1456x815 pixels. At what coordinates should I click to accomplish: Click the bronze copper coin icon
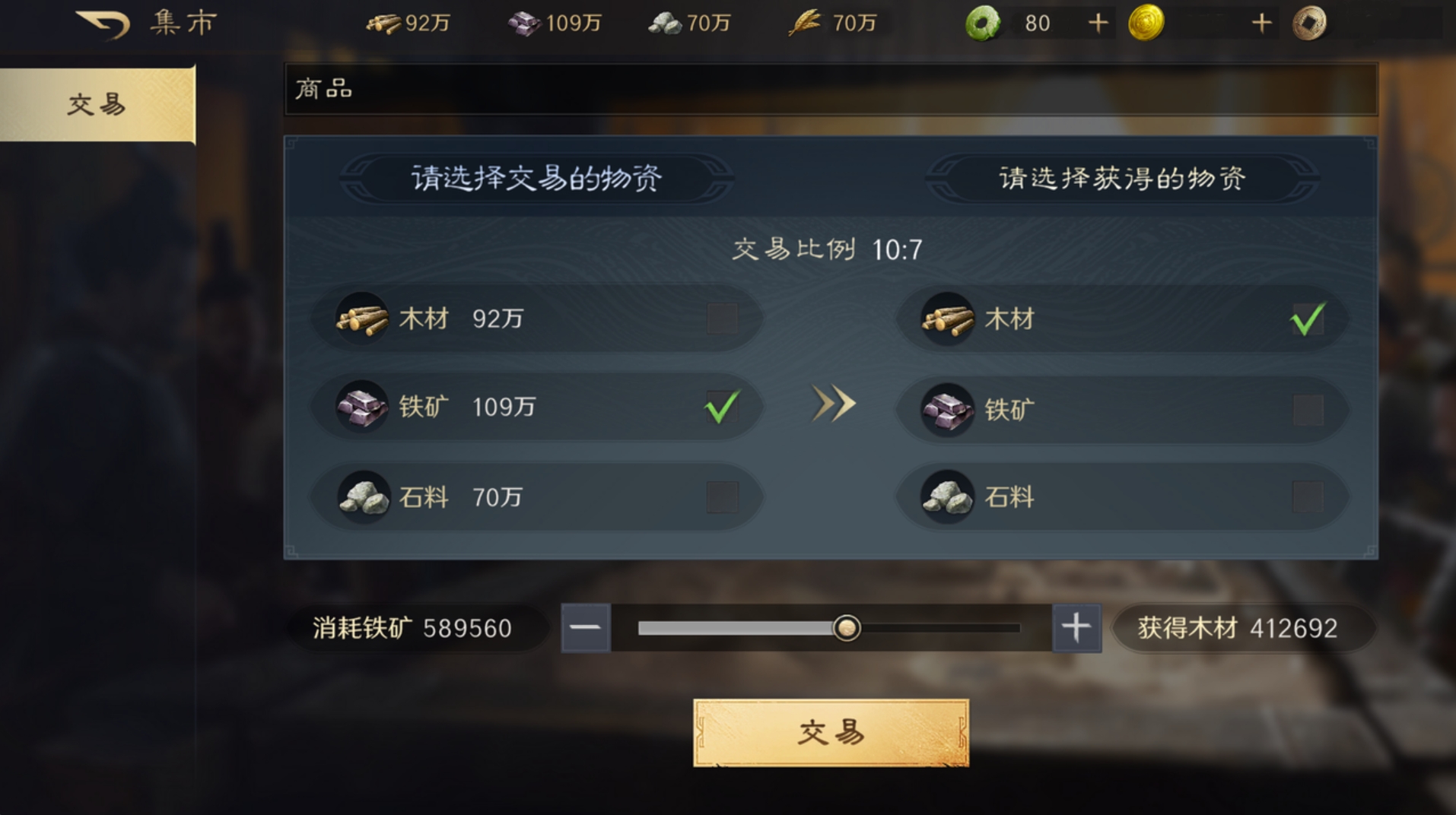pyautogui.click(x=1309, y=23)
